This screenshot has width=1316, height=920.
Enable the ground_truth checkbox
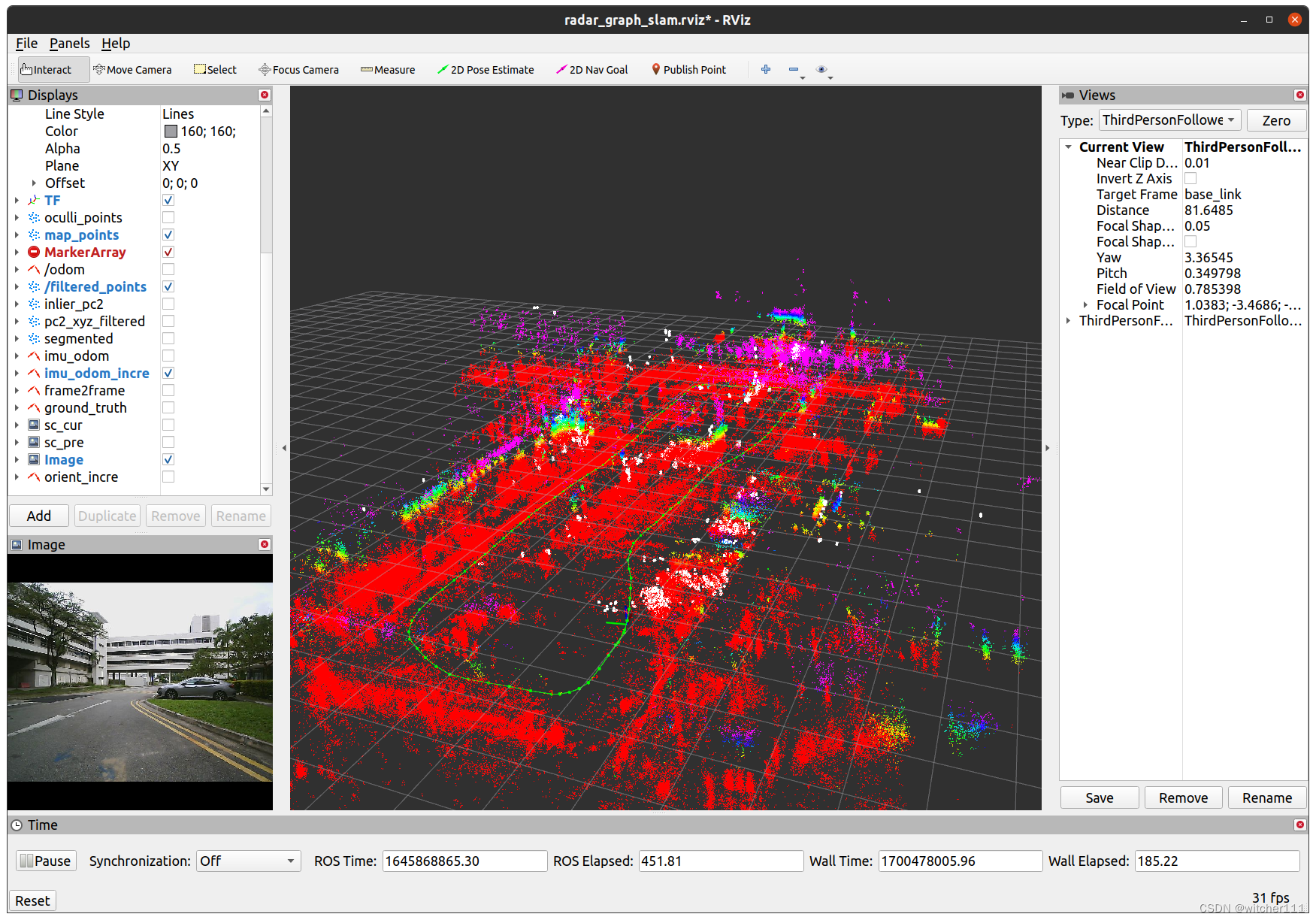point(168,407)
